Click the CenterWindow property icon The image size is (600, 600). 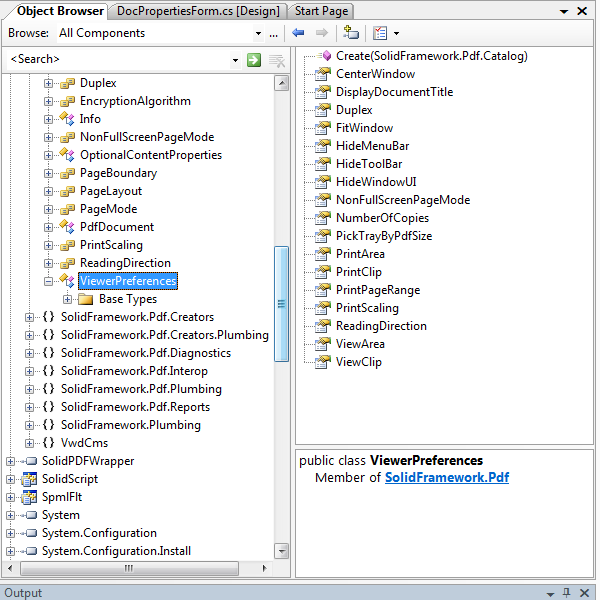pos(323,74)
